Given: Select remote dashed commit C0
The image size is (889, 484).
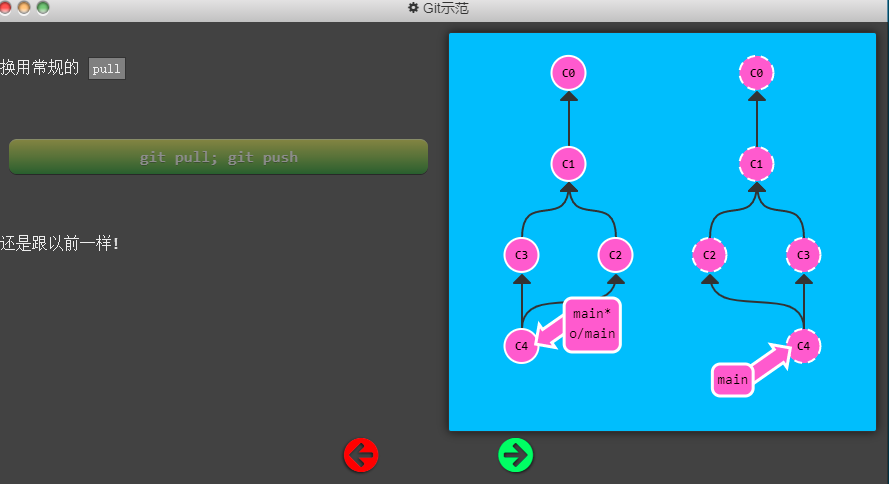Looking at the screenshot, I should [756, 73].
